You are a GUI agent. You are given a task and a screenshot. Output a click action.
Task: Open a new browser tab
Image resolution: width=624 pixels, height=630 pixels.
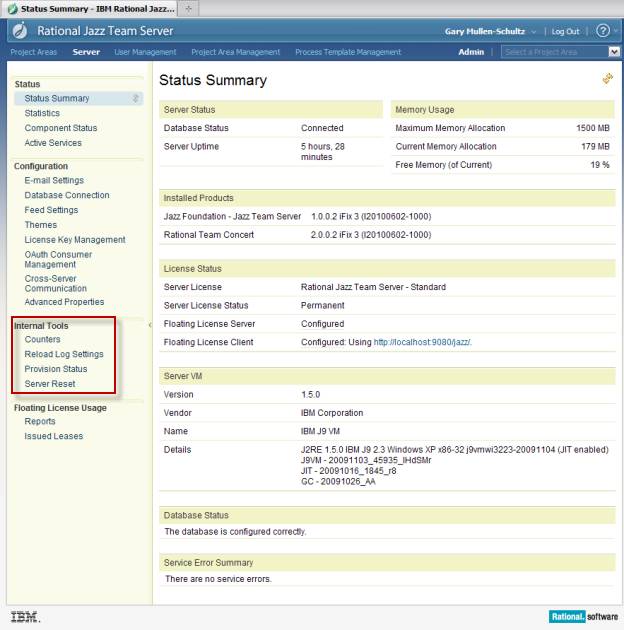pos(188,8)
